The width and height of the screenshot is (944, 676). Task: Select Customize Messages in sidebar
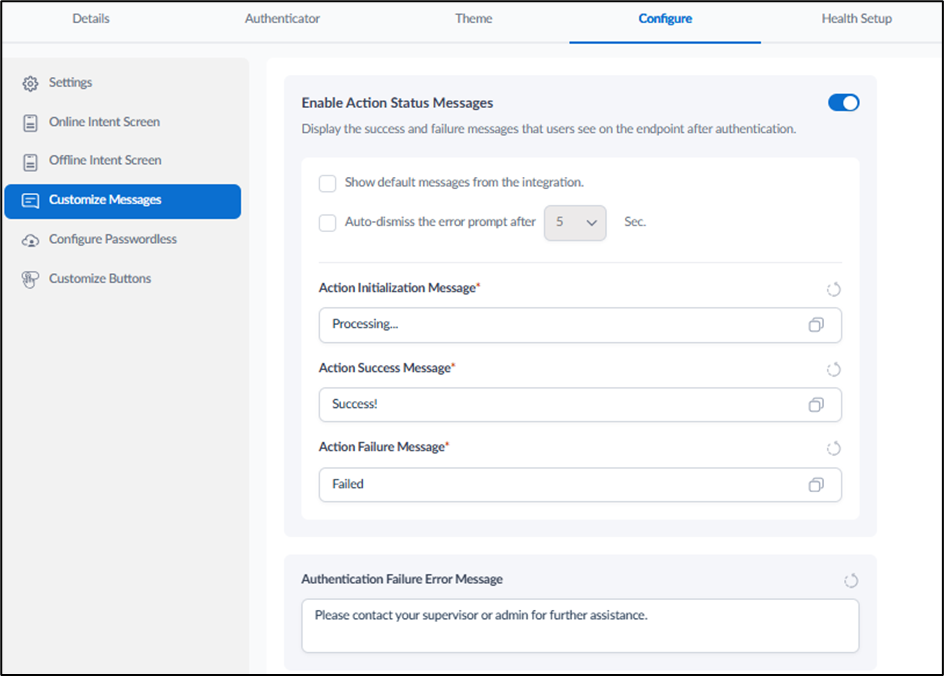coord(123,201)
